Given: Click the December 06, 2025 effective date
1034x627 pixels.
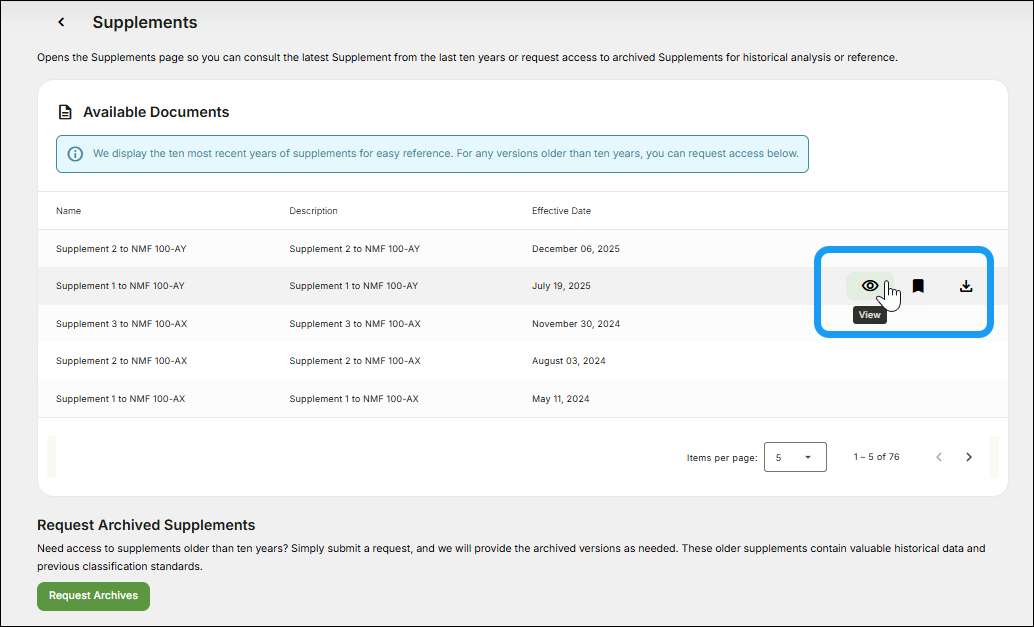Looking at the screenshot, I should (575, 249).
